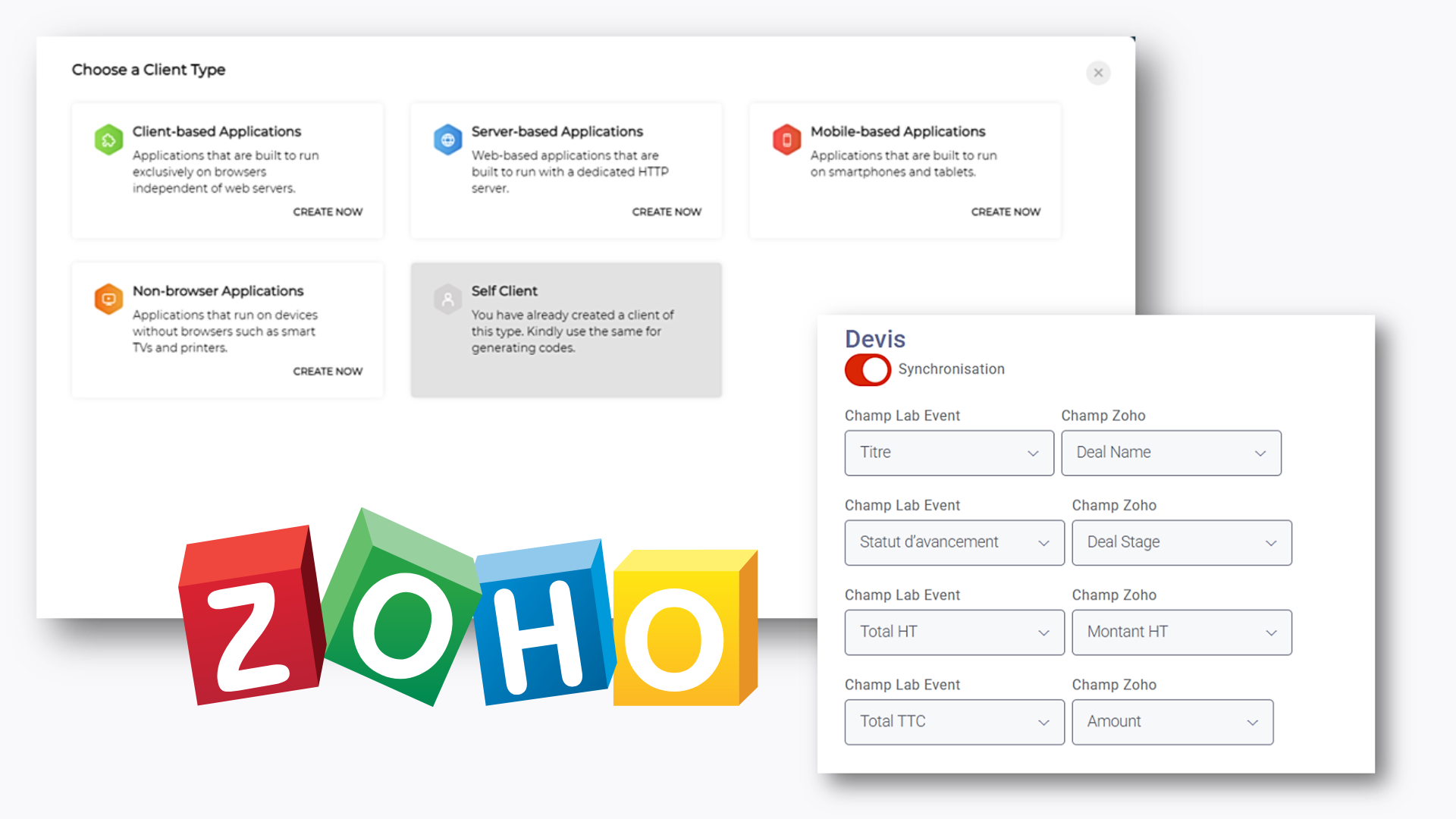1456x819 pixels.
Task: Open the Titre Lab Event field dropdown
Action: pos(949,453)
